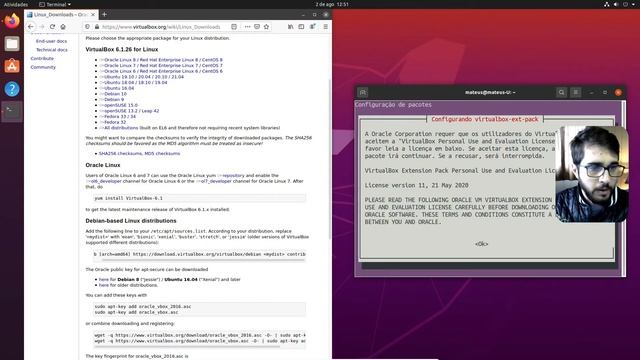
Task: Open Firefox hamburger menu
Action: [325, 27]
